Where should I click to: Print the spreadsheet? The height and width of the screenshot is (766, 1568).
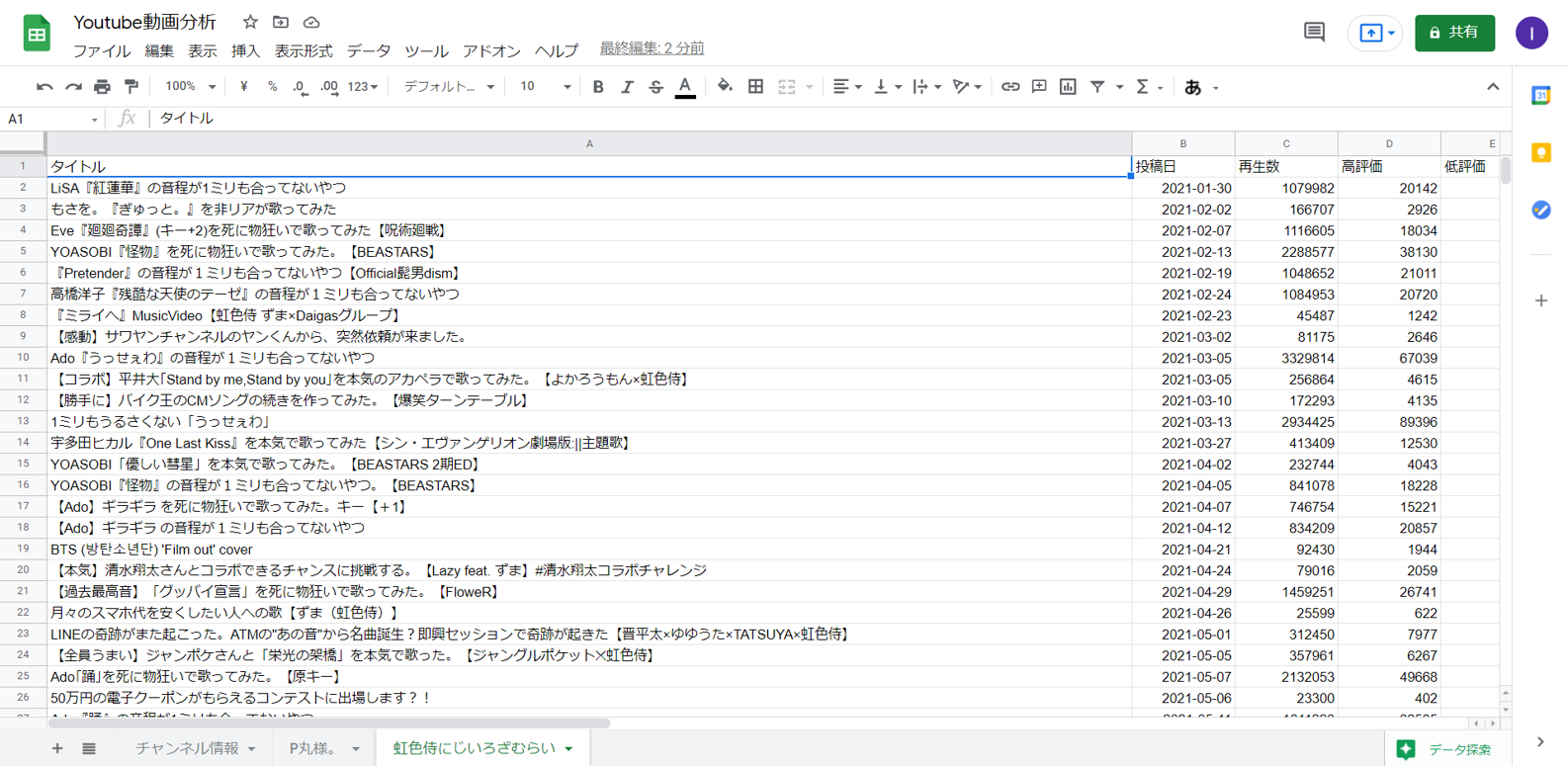point(102,87)
